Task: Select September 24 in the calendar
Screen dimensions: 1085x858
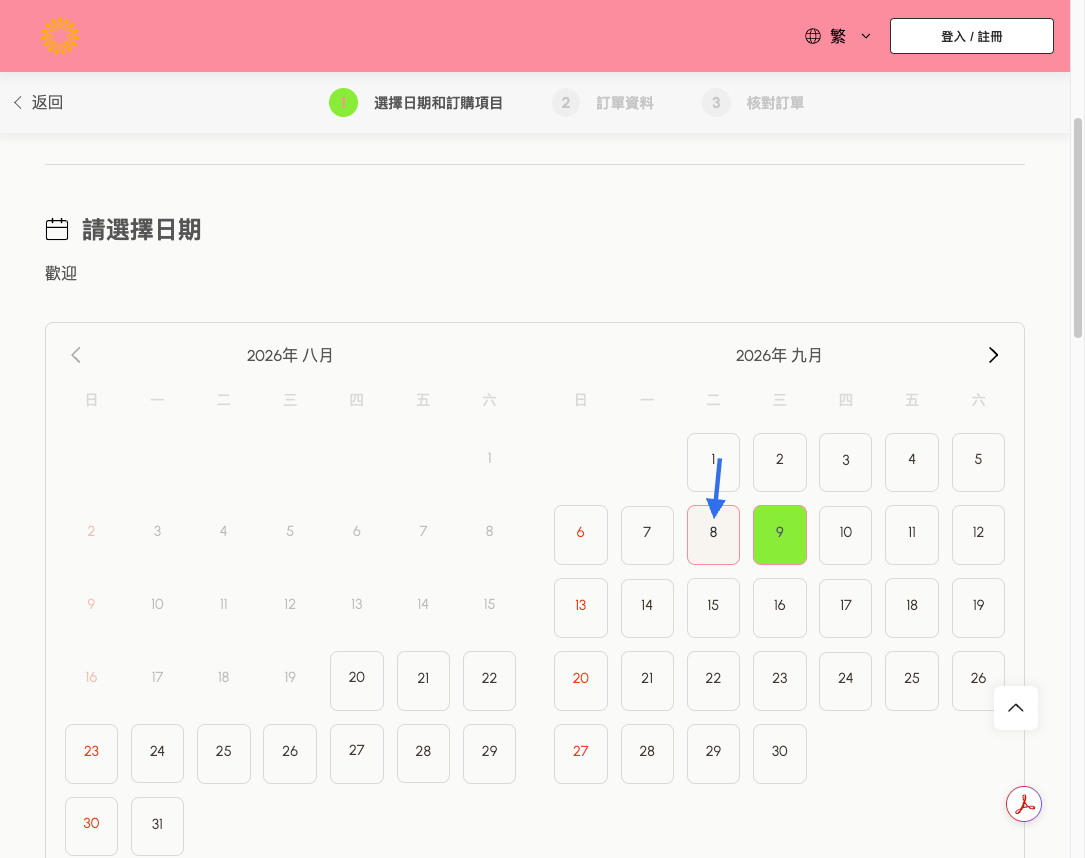Action: click(846, 680)
